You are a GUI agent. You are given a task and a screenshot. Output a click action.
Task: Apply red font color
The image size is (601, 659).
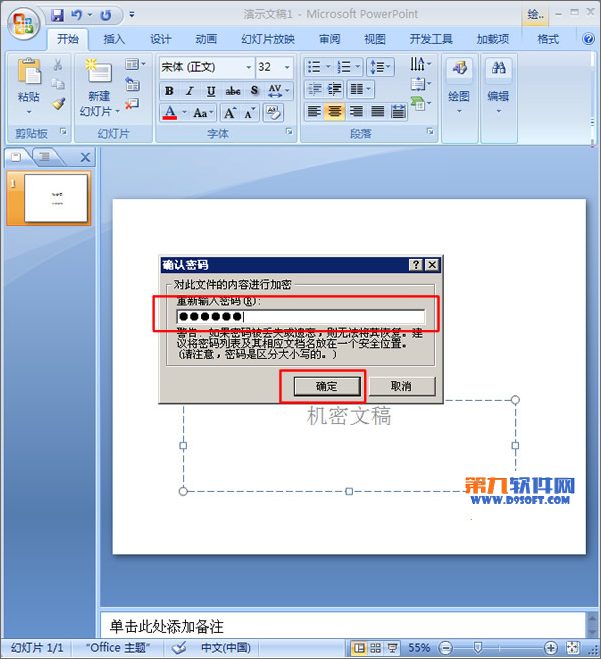pyautogui.click(x=170, y=113)
